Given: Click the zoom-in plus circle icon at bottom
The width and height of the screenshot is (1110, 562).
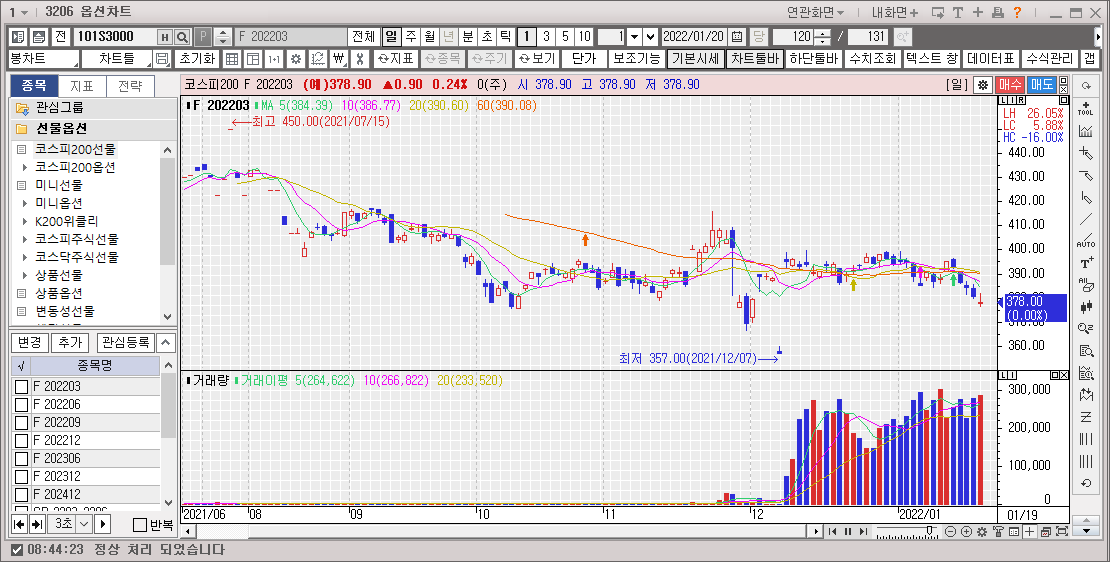Looking at the screenshot, I should click(x=966, y=532).
